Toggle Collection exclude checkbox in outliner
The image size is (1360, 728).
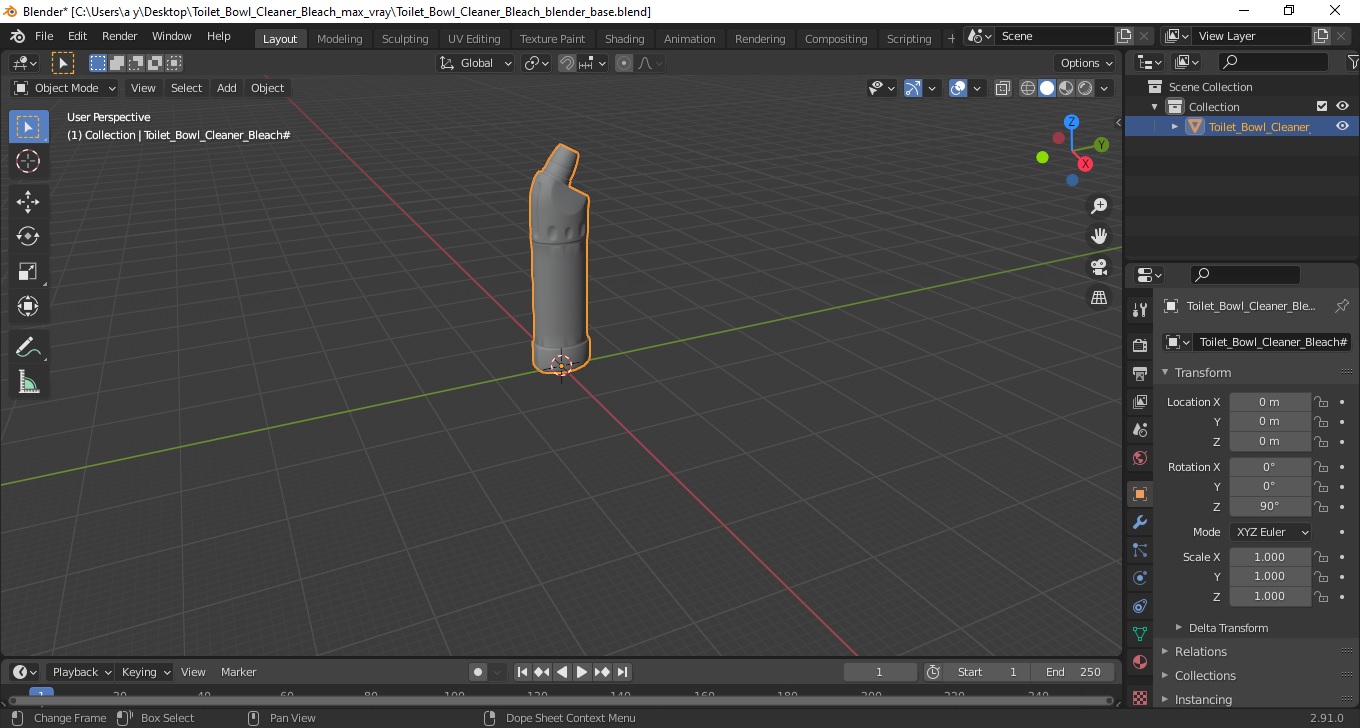pyautogui.click(x=1322, y=106)
